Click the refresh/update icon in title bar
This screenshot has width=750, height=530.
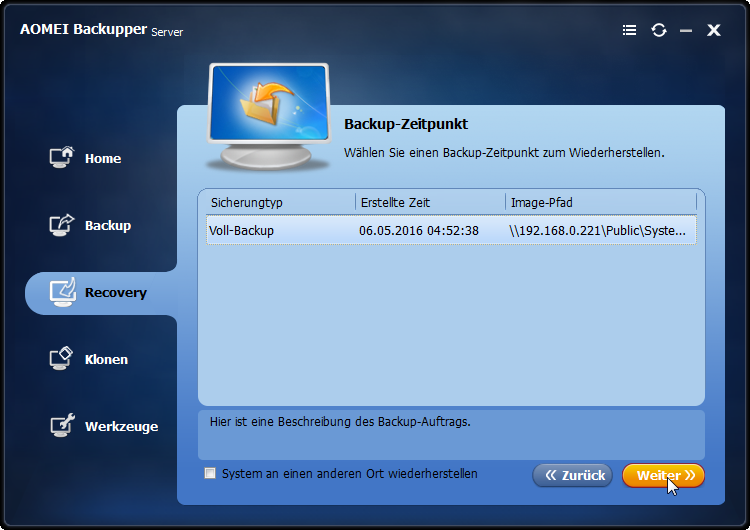point(659,30)
